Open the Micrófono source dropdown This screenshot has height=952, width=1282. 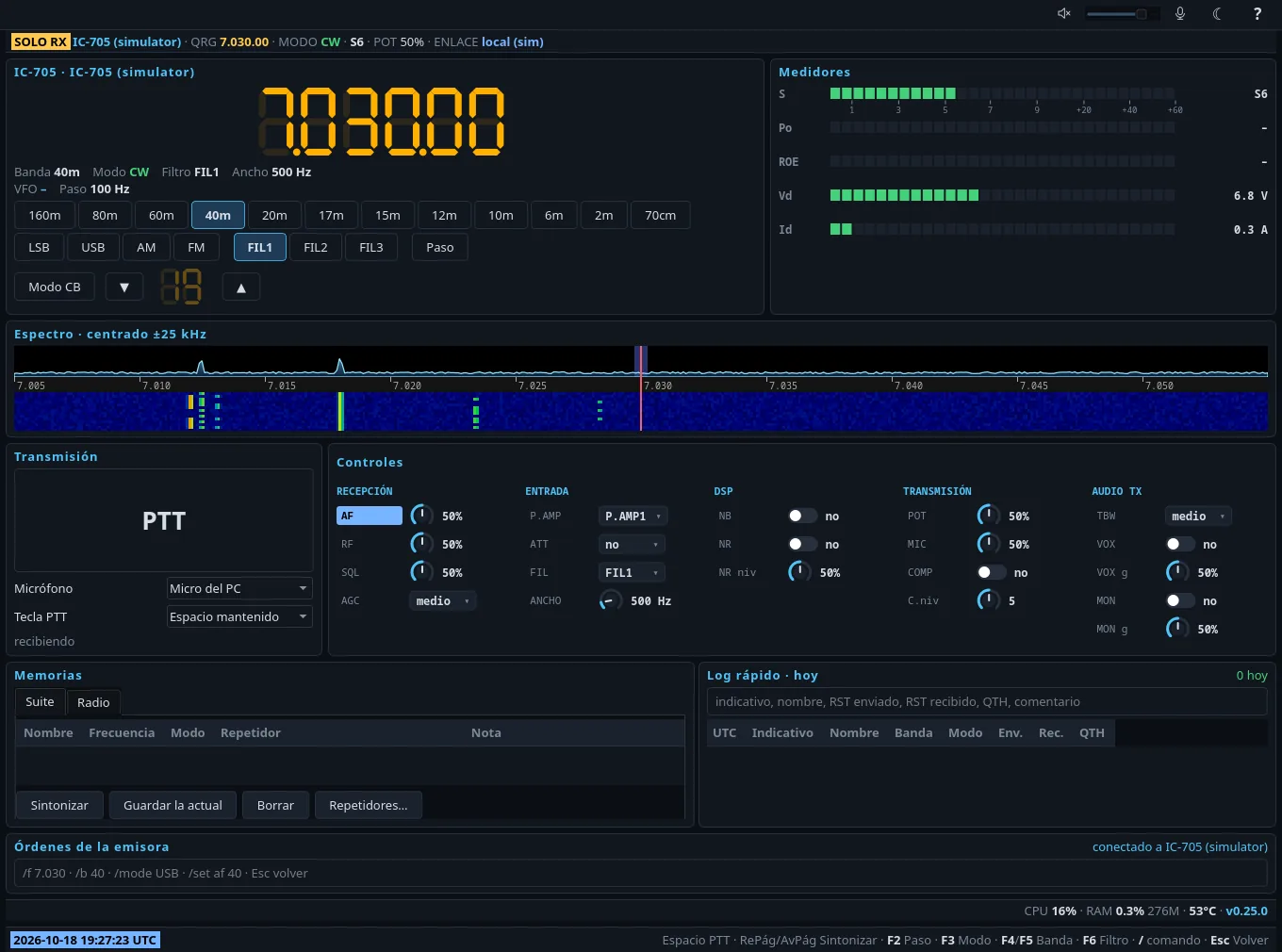239,588
